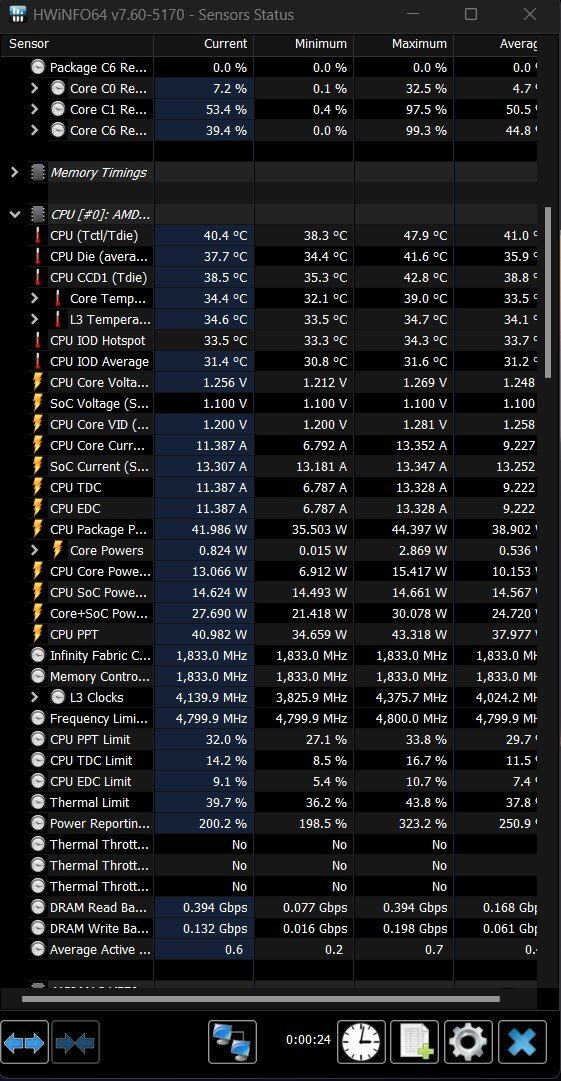The height and width of the screenshot is (1081, 561).
Task: Click the clock icon of Thermal Limit
Action: point(39,802)
